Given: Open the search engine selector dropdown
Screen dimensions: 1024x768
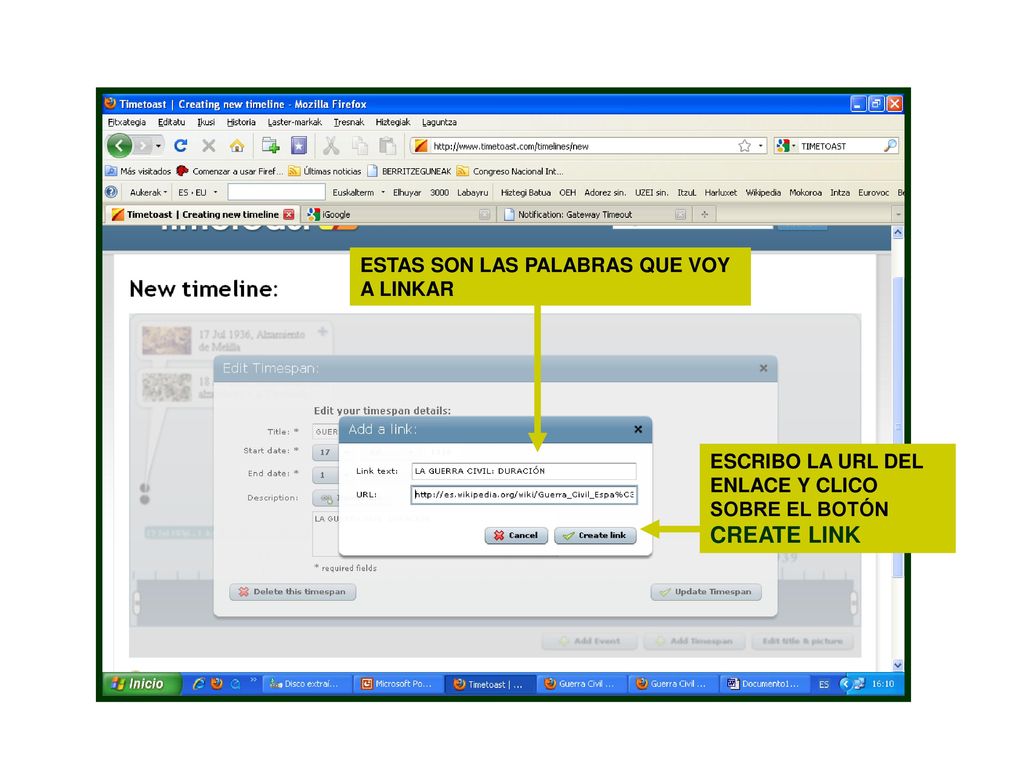Looking at the screenshot, I should coord(786,146).
